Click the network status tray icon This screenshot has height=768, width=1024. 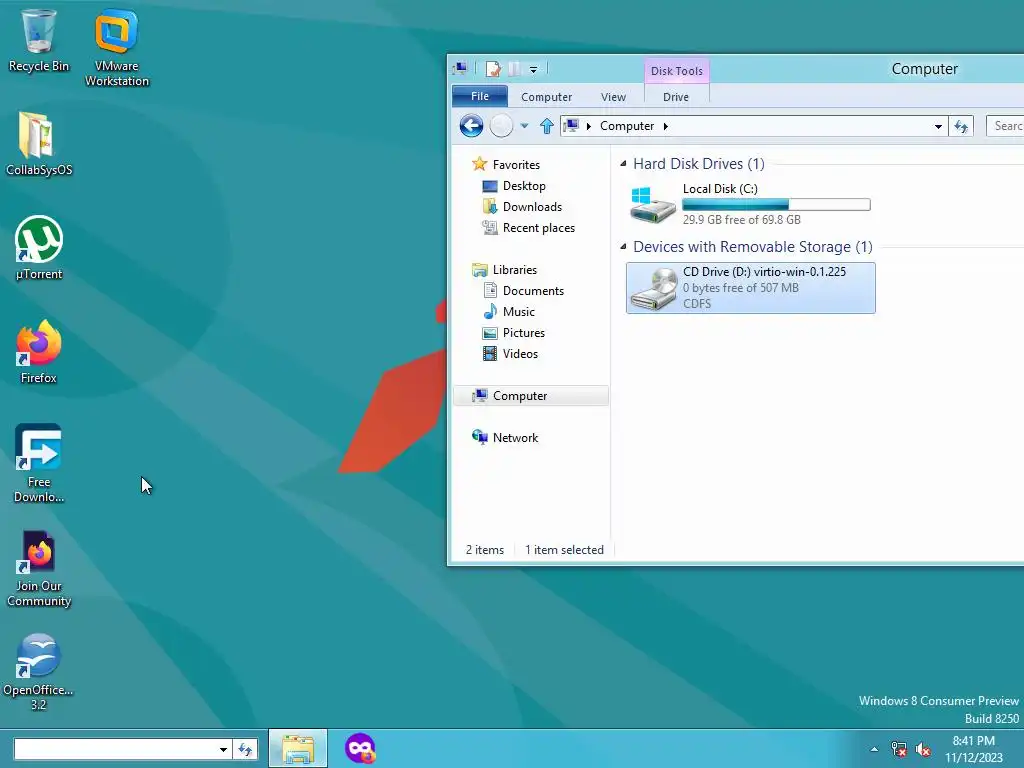pyautogui.click(x=899, y=749)
